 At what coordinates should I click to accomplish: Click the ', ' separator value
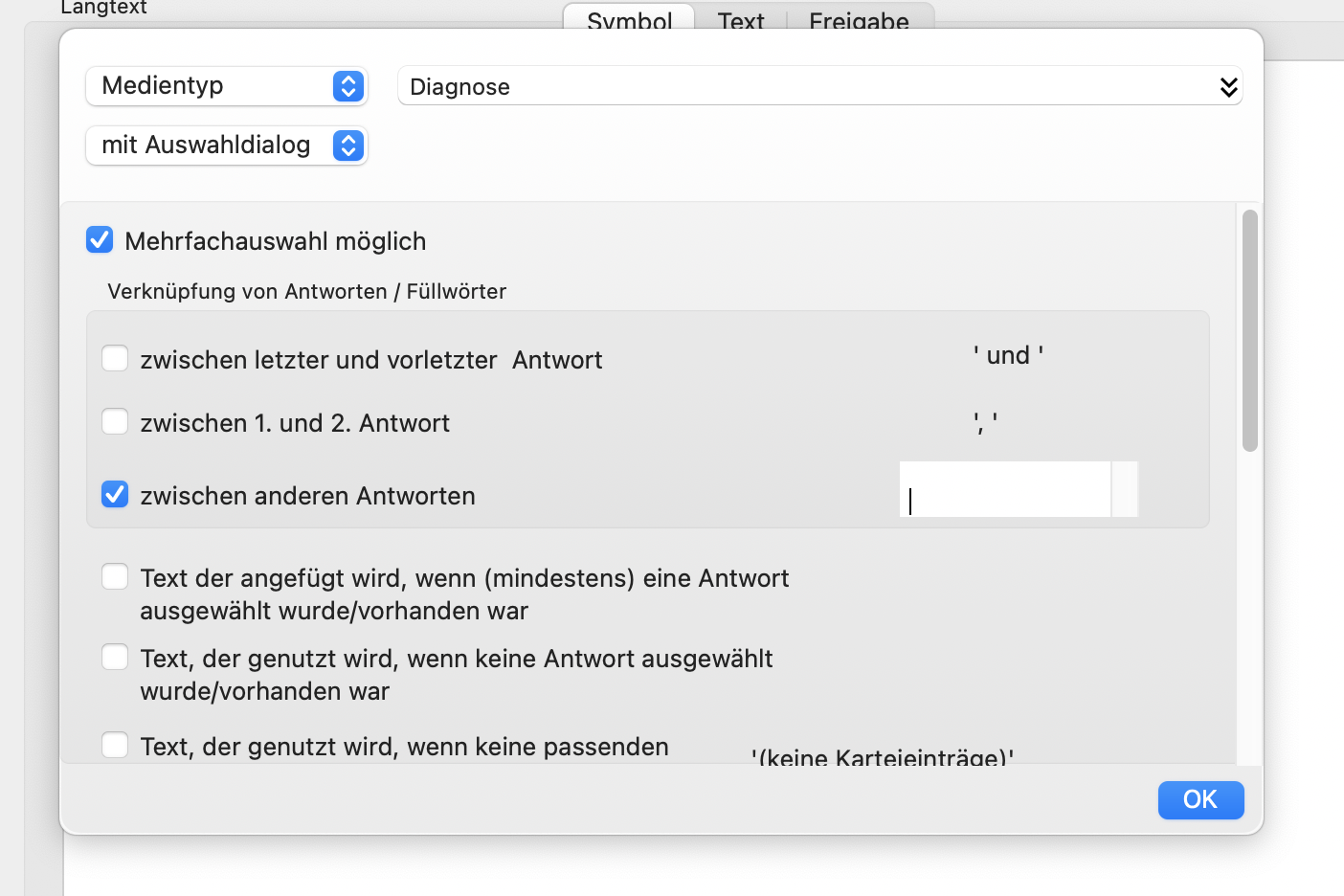pyautogui.click(x=985, y=420)
